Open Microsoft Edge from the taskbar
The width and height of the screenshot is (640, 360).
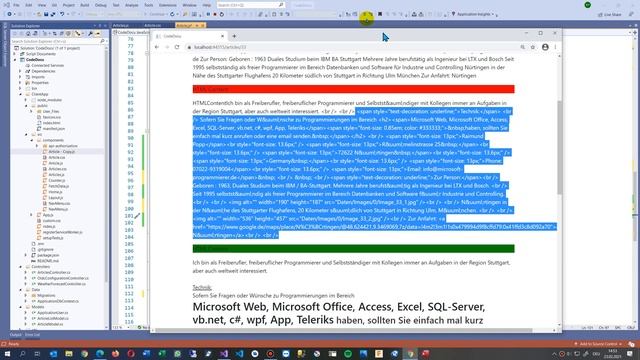click(x=100, y=353)
